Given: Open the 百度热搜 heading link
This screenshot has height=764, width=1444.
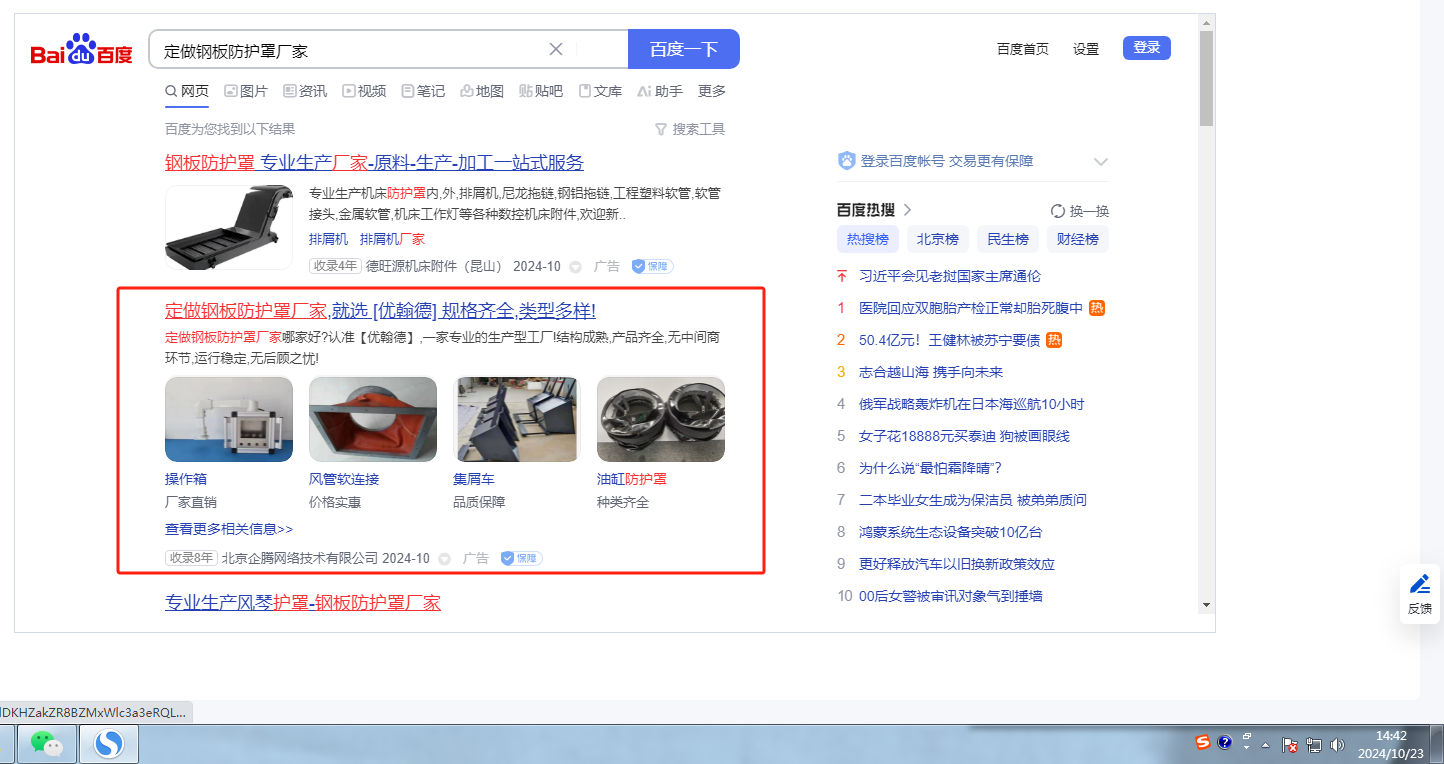Looking at the screenshot, I should point(874,210).
